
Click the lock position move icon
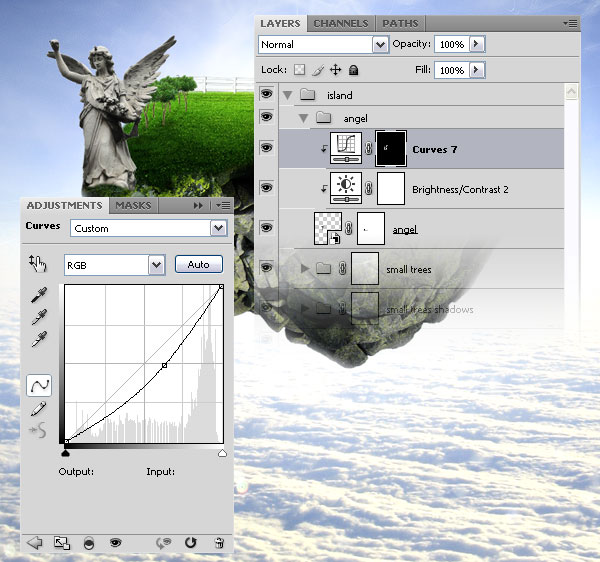click(x=336, y=70)
